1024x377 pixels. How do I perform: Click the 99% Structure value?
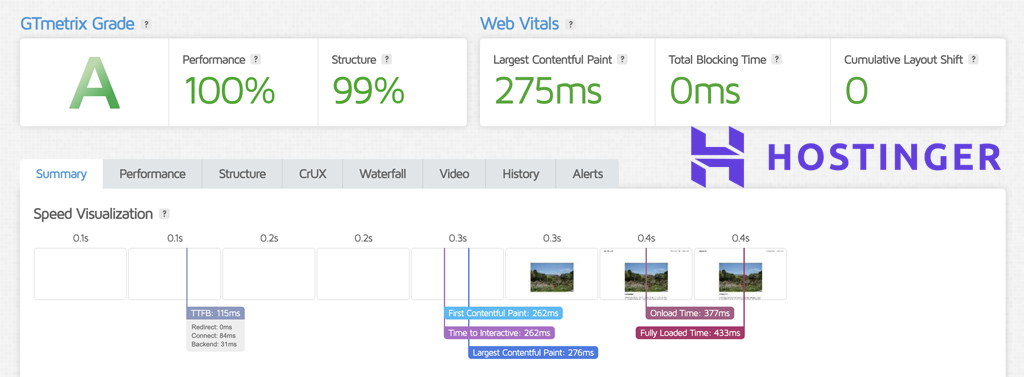coord(368,91)
